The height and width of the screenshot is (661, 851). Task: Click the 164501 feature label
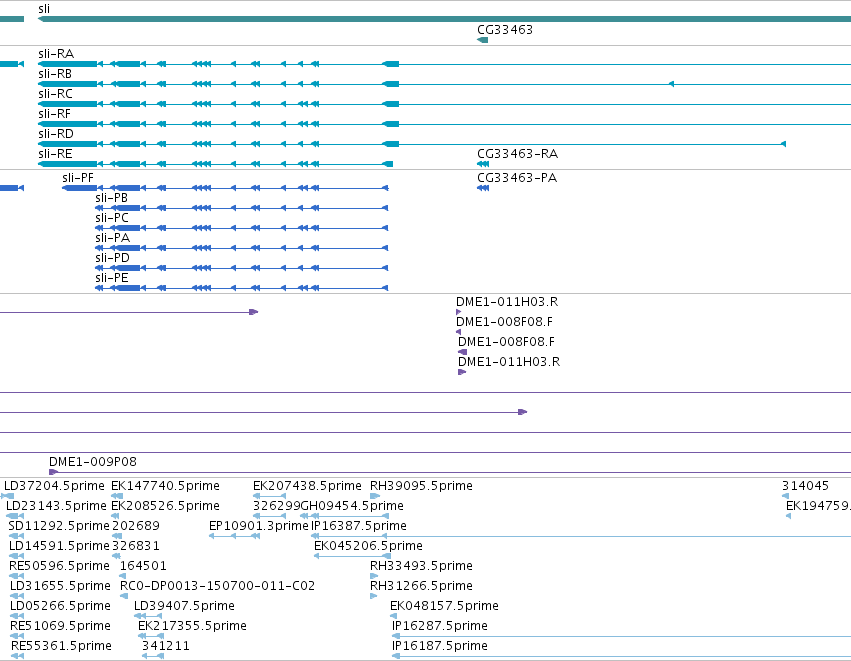[143, 567]
